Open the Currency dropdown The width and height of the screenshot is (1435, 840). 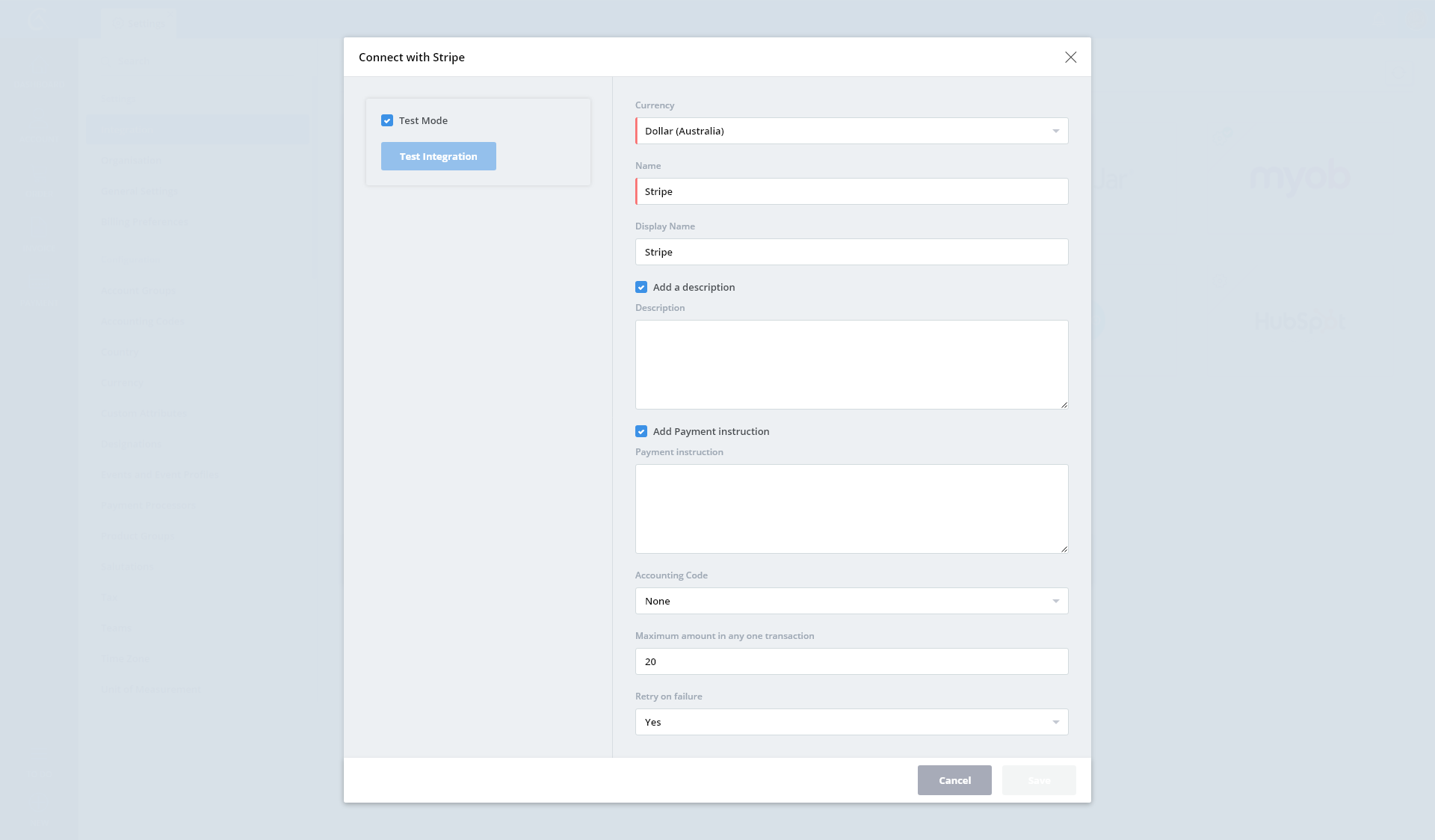coord(851,131)
